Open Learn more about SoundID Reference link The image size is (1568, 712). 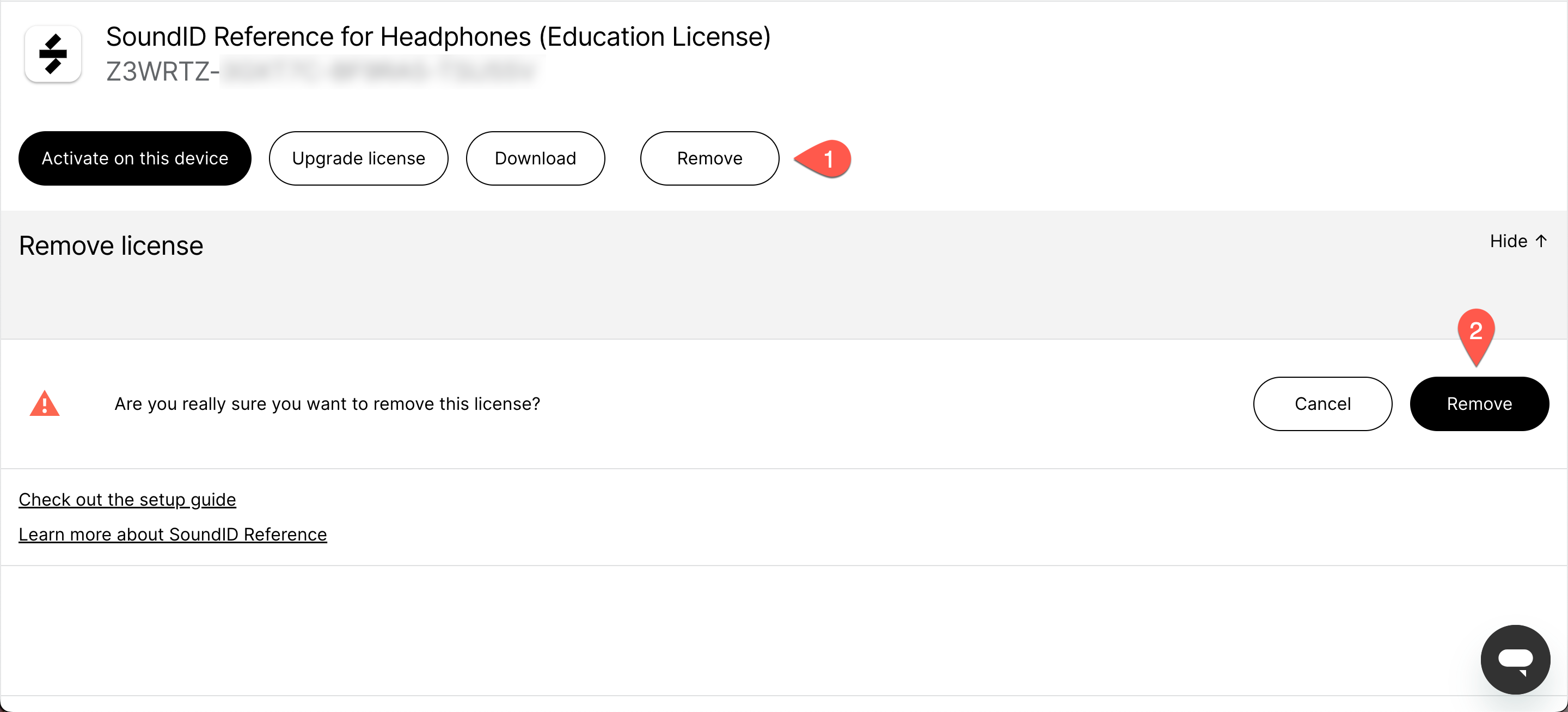[x=173, y=533]
